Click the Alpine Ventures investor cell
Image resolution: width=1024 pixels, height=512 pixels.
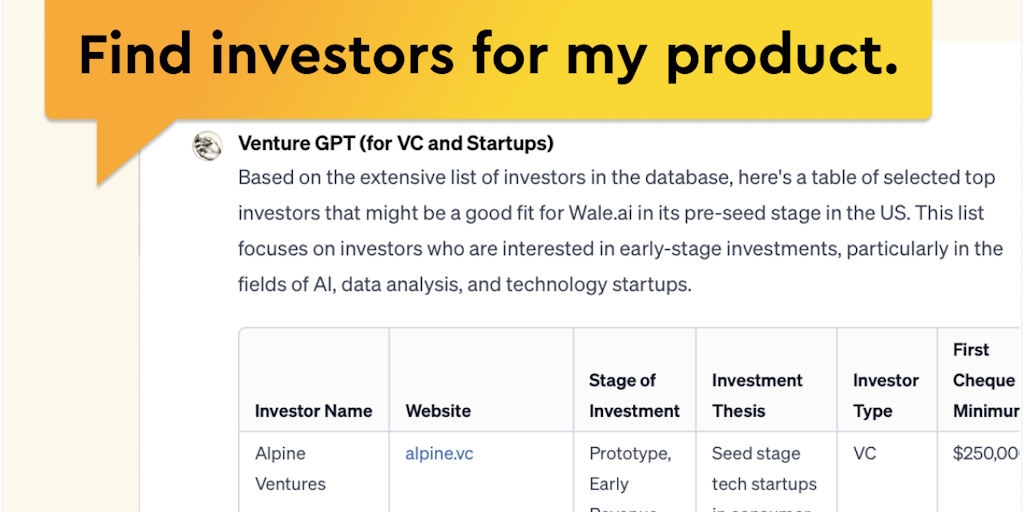tap(290, 468)
